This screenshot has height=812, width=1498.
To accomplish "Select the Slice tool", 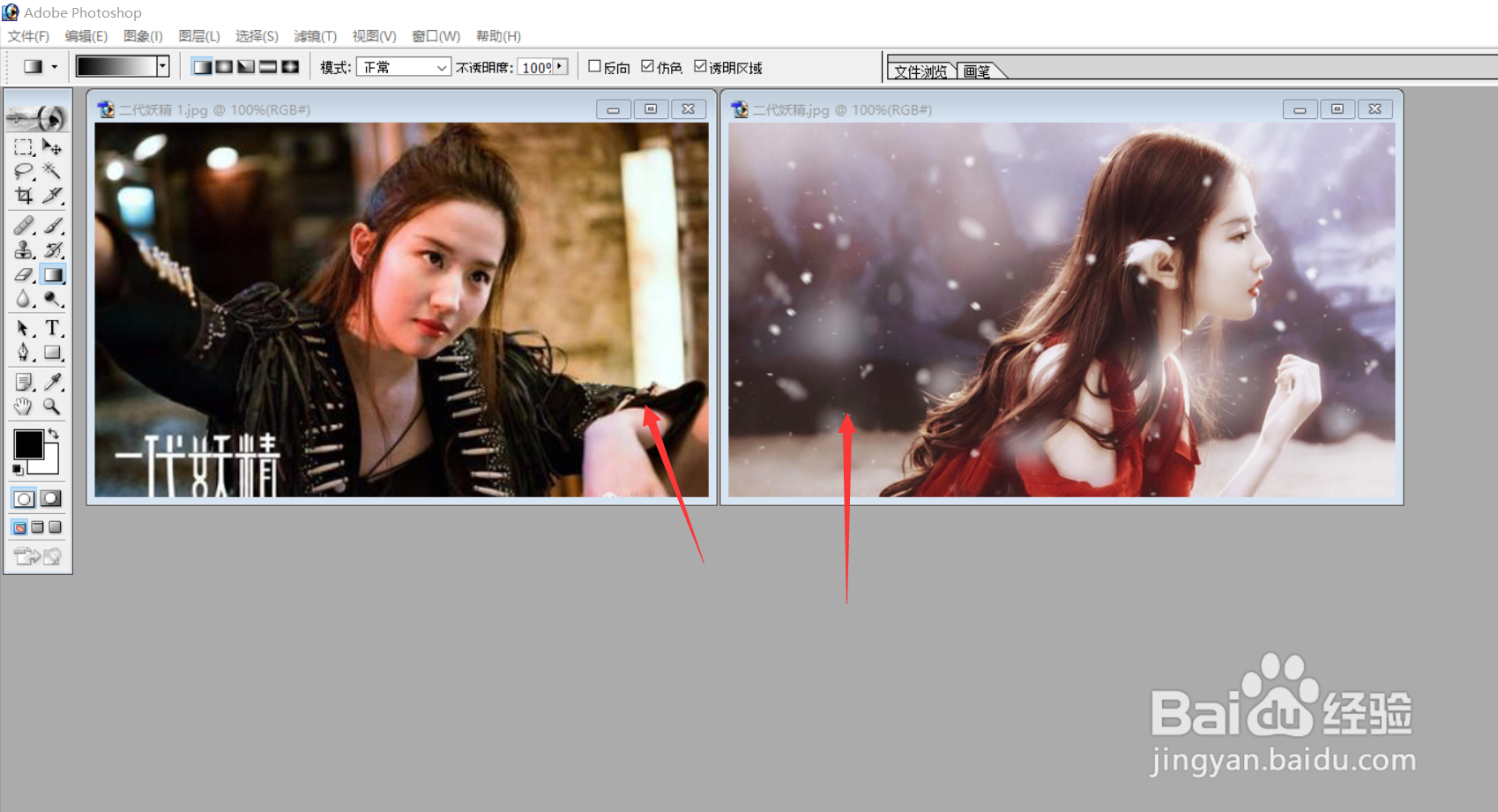I will [52, 195].
